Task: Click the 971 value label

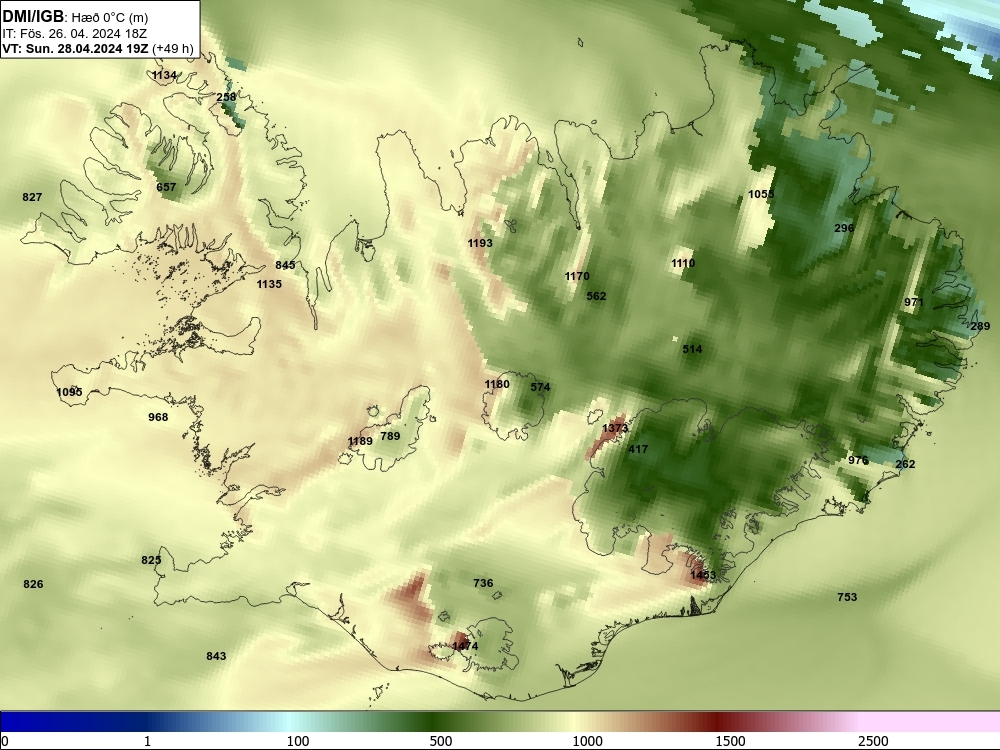Action: [913, 302]
